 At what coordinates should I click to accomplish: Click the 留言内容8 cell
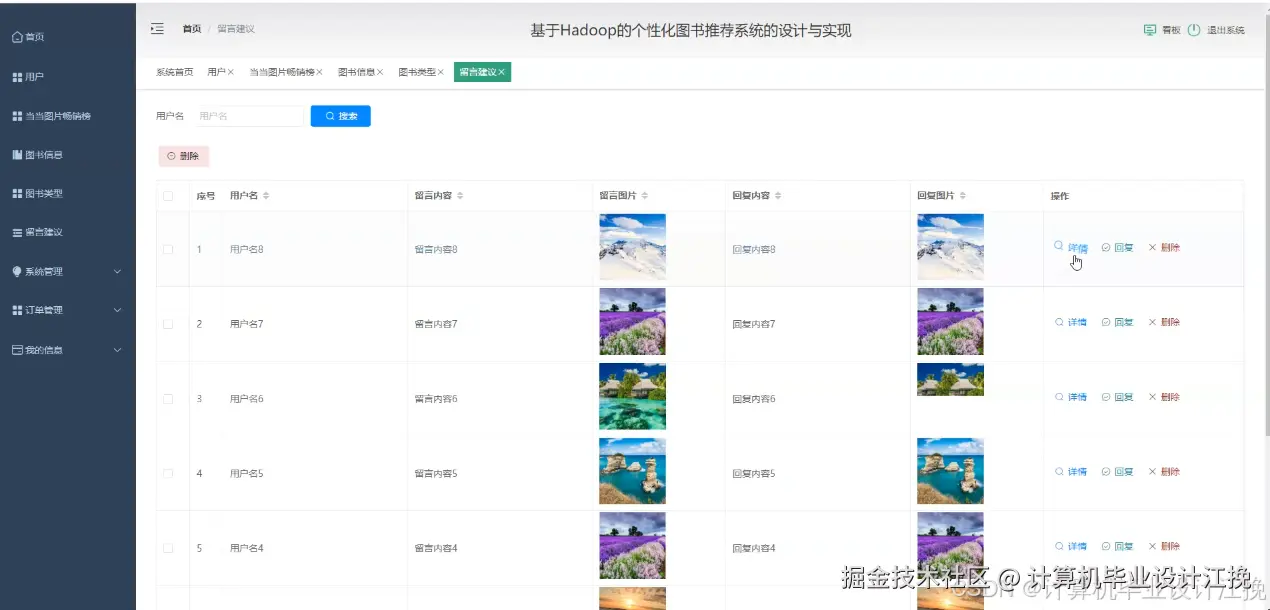[436, 249]
